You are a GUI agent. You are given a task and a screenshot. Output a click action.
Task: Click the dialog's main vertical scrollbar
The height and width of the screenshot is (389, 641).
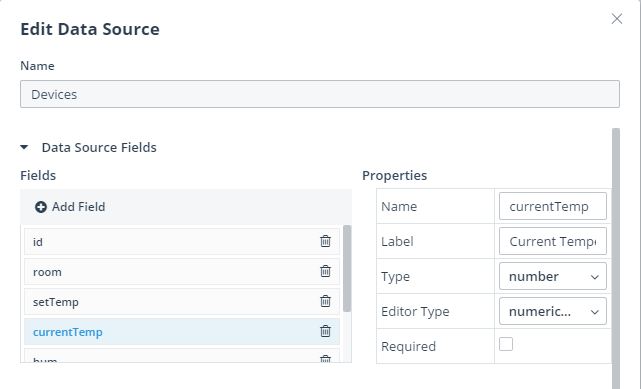616,258
